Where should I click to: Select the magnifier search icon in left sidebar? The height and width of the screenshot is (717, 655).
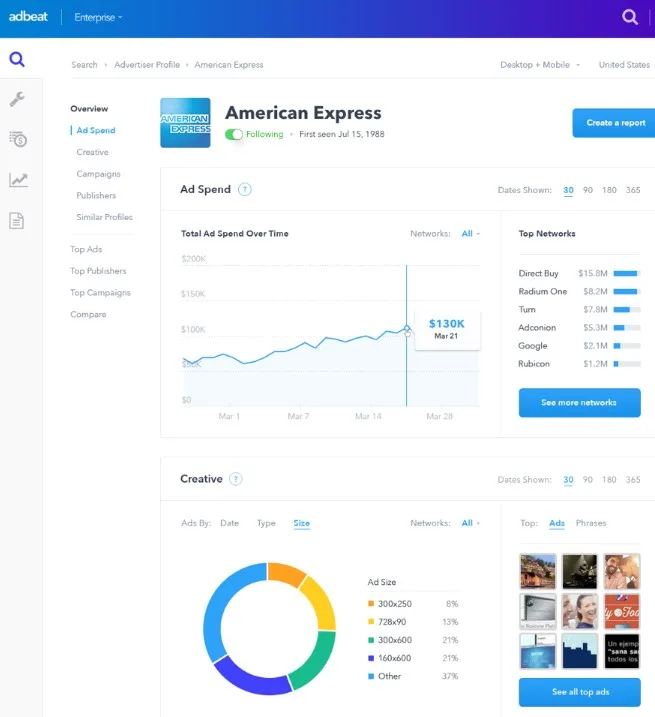(17, 59)
